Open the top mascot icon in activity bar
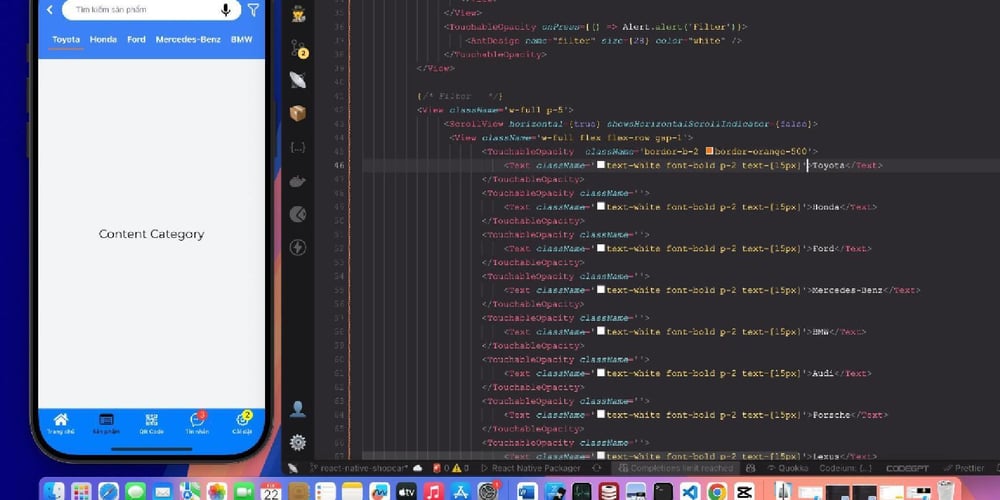Screen dimensions: 1000x500 [x=298, y=13]
